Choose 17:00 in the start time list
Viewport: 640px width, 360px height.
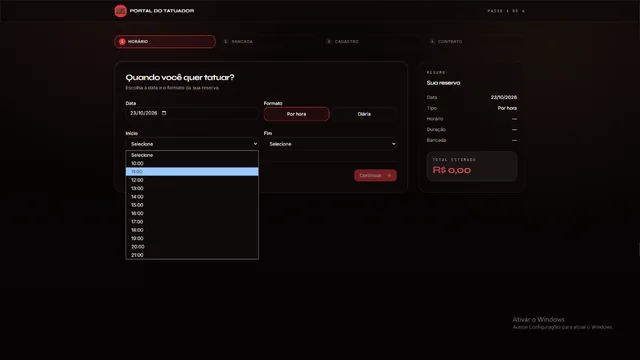click(x=192, y=222)
